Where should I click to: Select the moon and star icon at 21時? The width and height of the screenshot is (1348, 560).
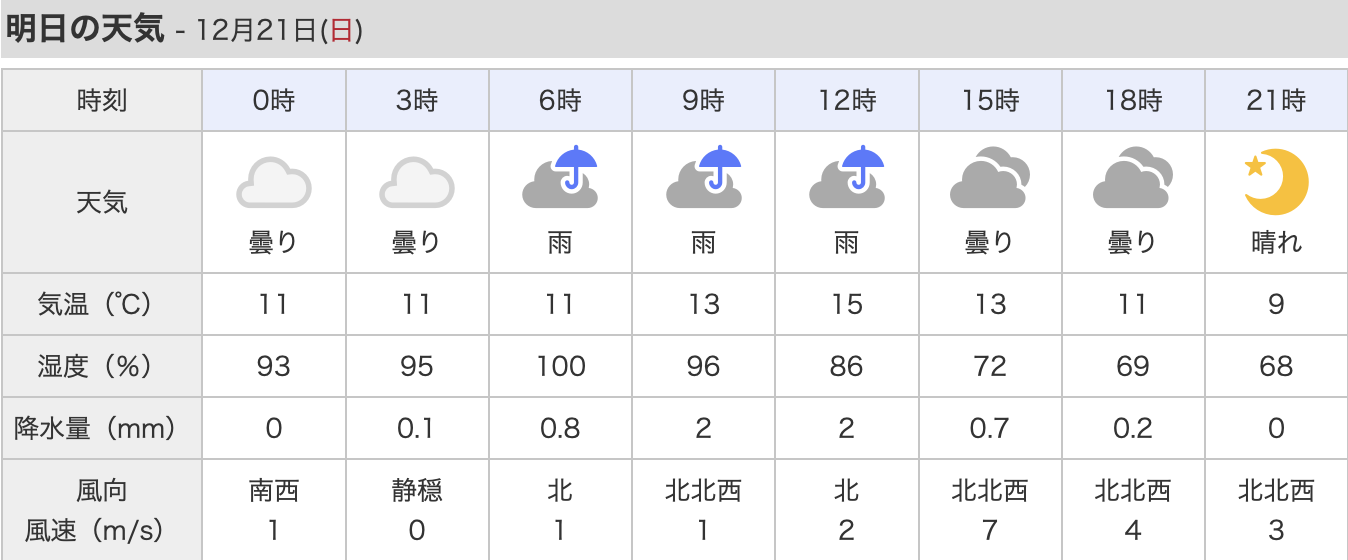1276,182
